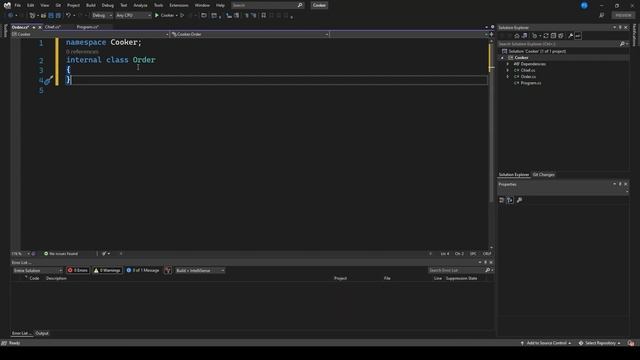The height and width of the screenshot is (360, 640).
Task: Click the search magnifier in title bar
Action: (300, 5)
